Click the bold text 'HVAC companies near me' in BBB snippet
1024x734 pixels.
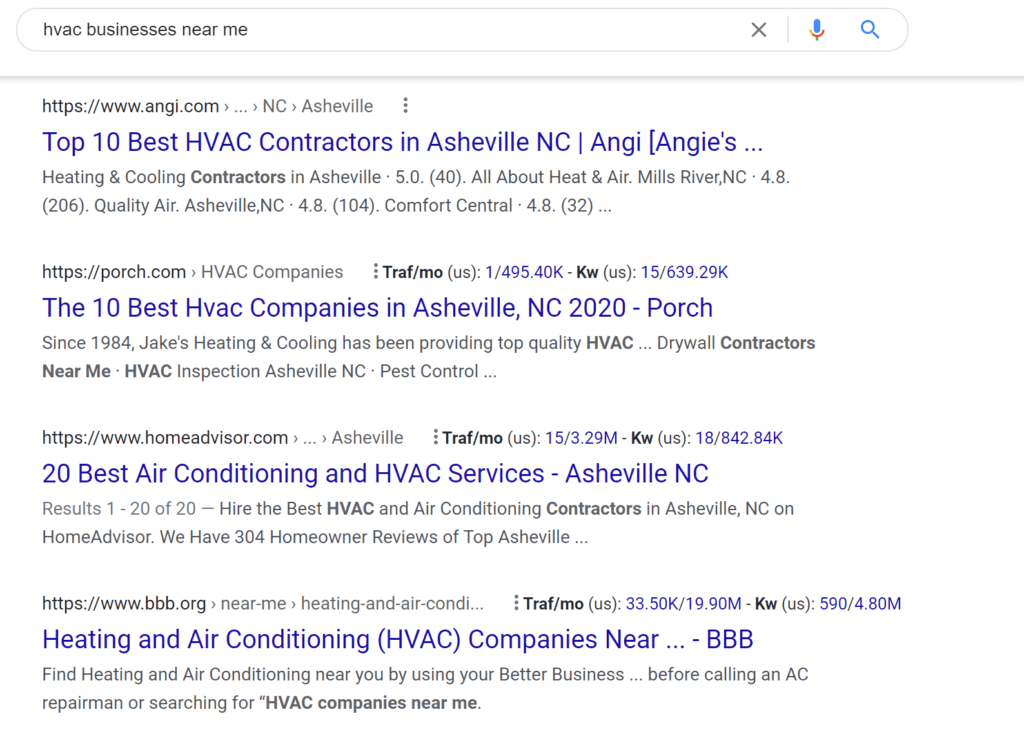[372, 703]
